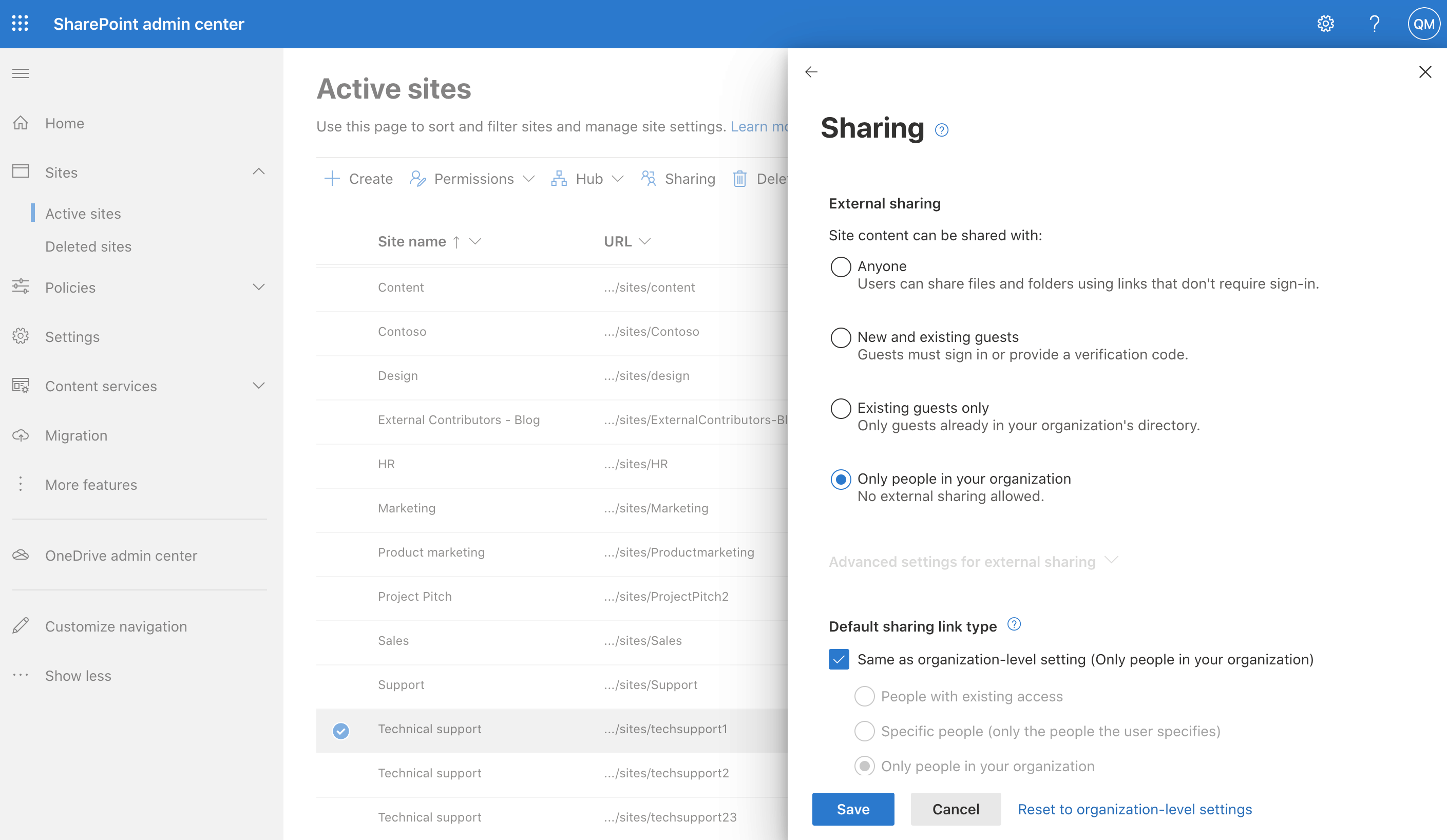
Task: Click the back arrow navigation button
Action: coord(812,71)
